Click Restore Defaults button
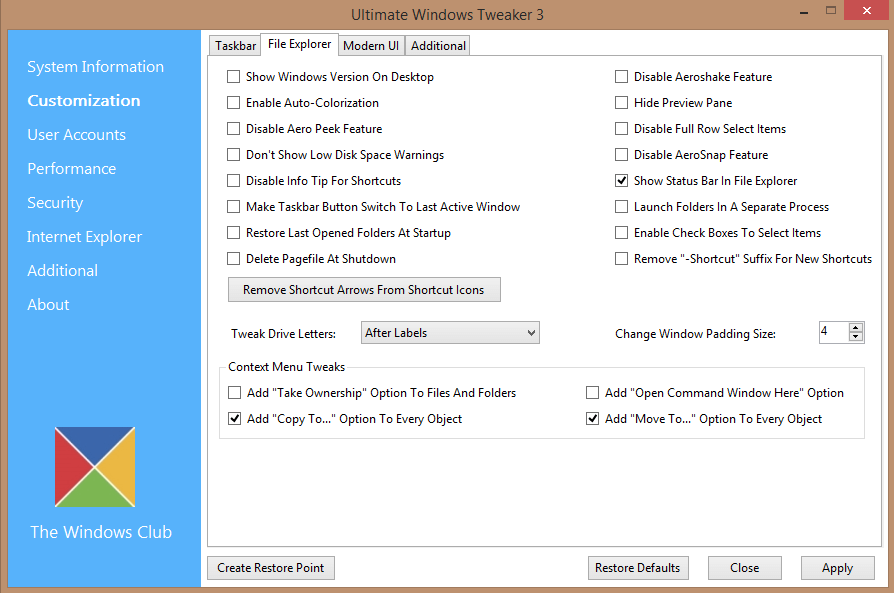This screenshot has height=593, width=894. tap(638, 568)
